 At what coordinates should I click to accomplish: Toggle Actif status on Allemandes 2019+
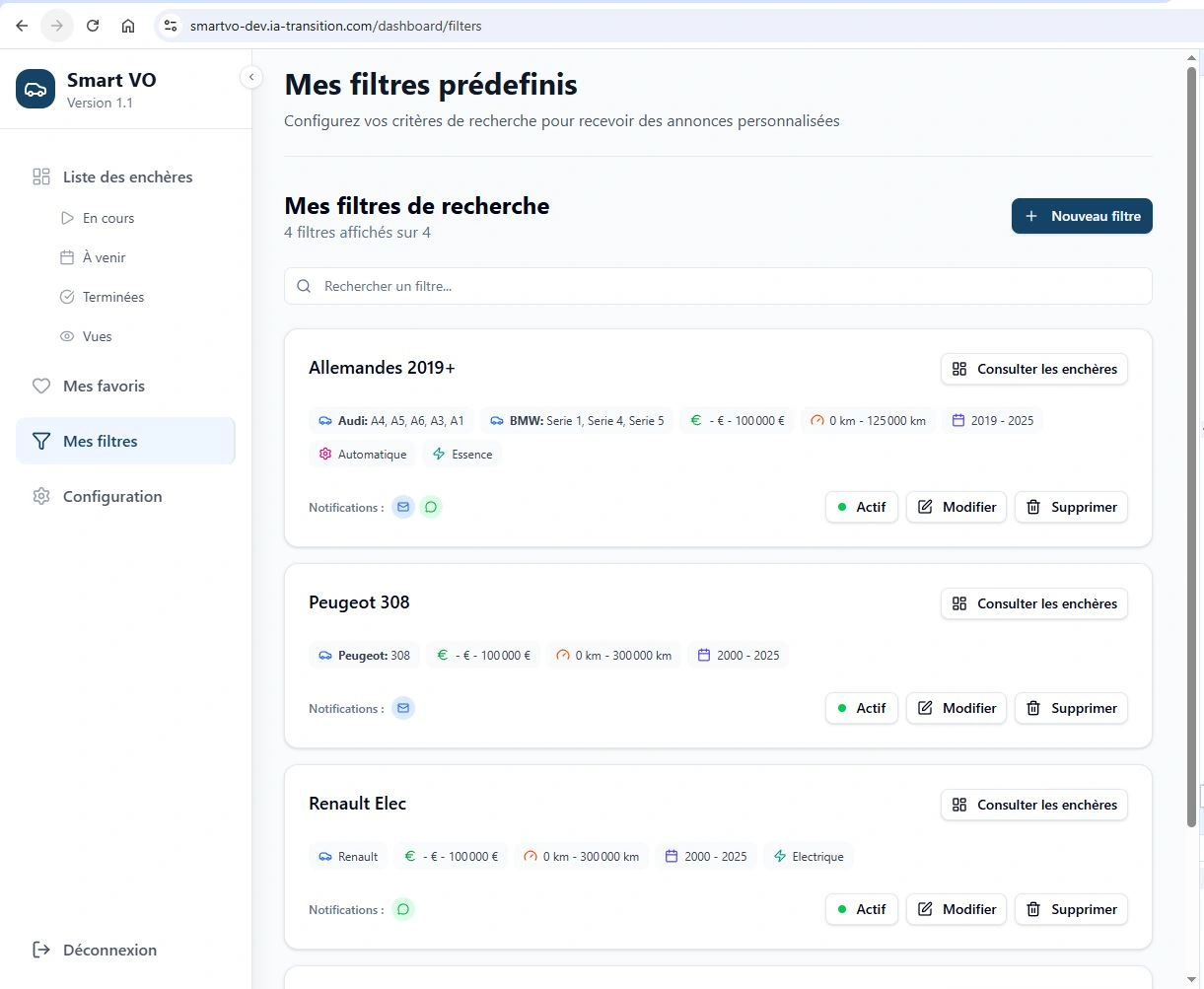pos(862,507)
